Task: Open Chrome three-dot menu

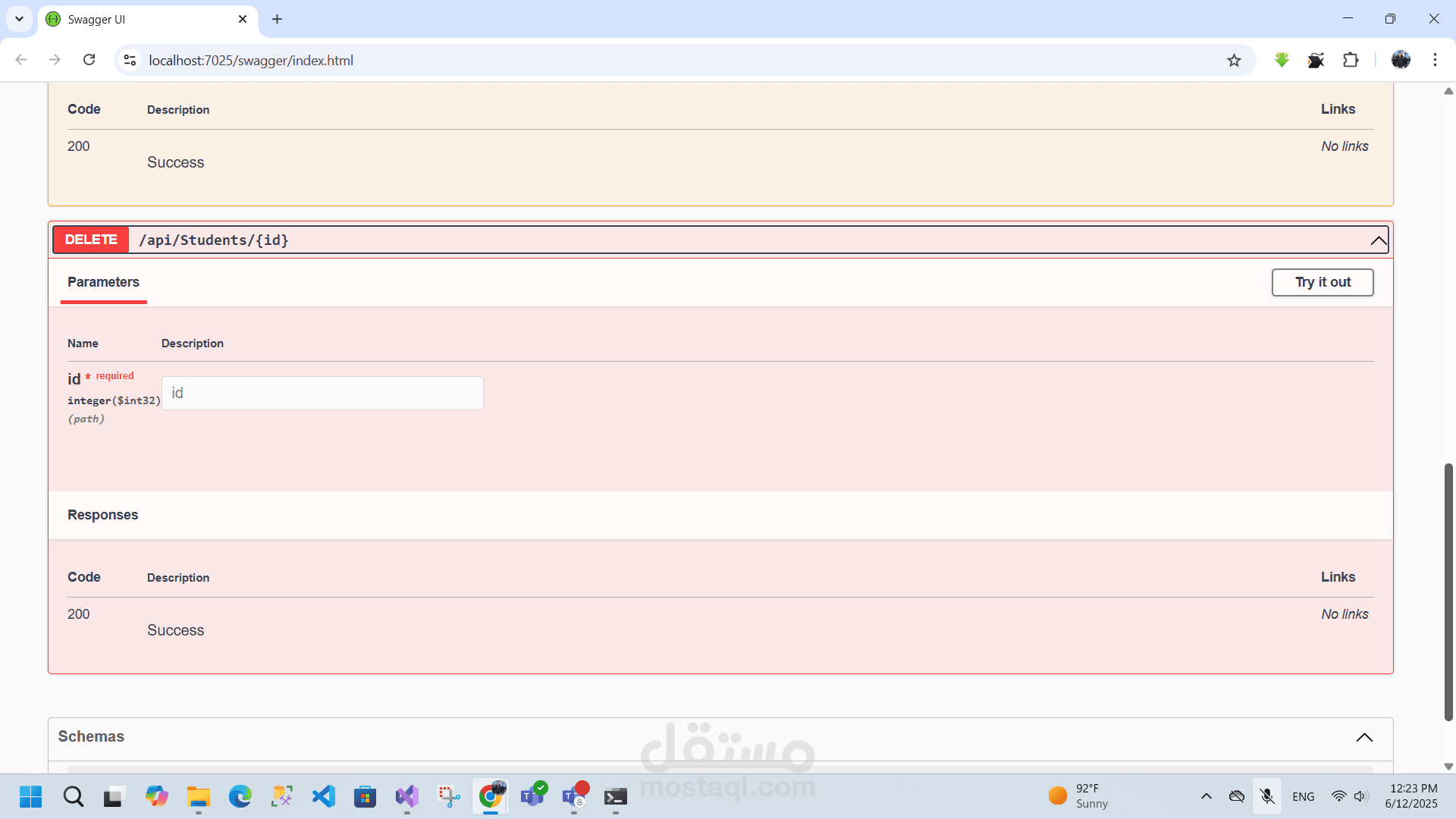Action: pyautogui.click(x=1435, y=60)
